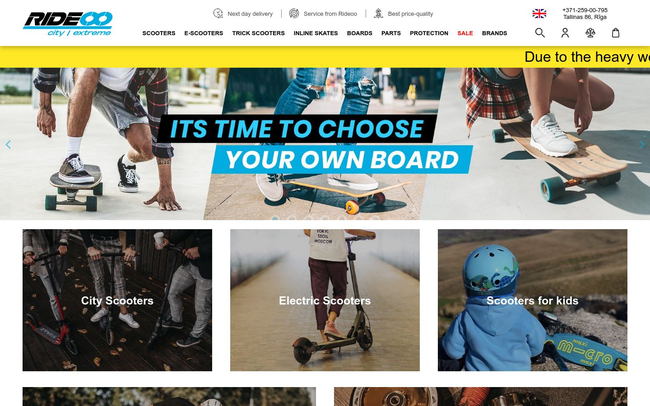The height and width of the screenshot is (406, 650).
Task: Go to next banner slide arrow
Action: coord(642,144)
